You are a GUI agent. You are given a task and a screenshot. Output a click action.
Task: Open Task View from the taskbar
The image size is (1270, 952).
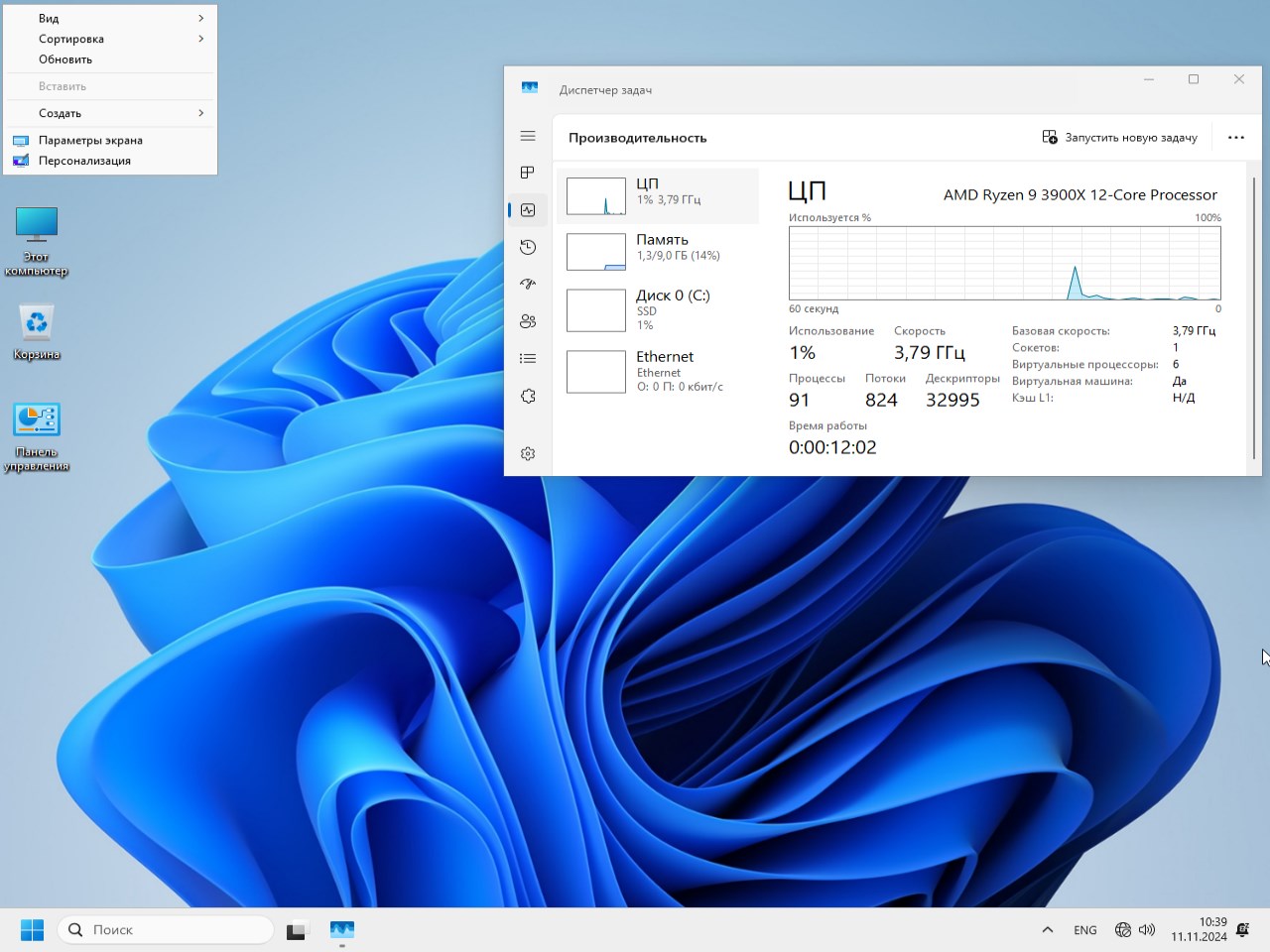point(297,930)
